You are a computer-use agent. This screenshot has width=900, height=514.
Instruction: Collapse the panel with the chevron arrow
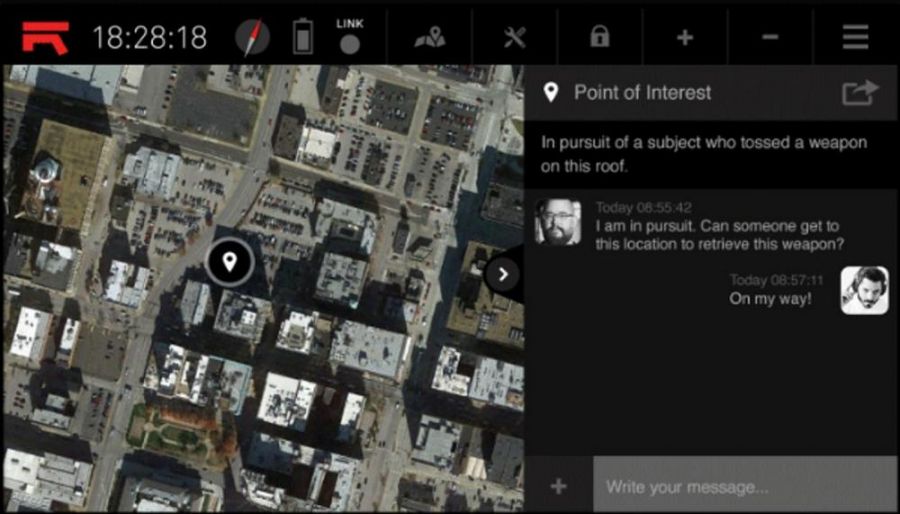coord(503,273)
